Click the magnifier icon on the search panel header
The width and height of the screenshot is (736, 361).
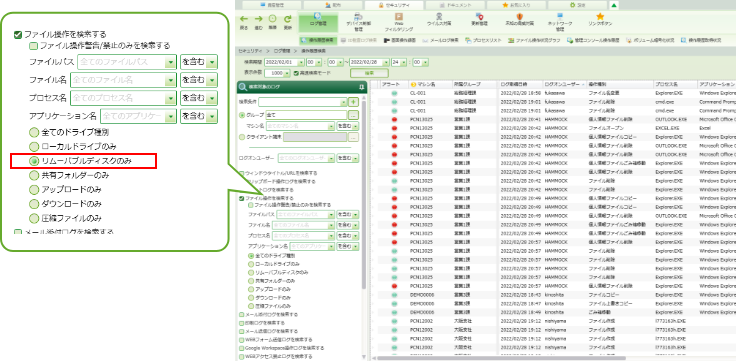[243, 87]
